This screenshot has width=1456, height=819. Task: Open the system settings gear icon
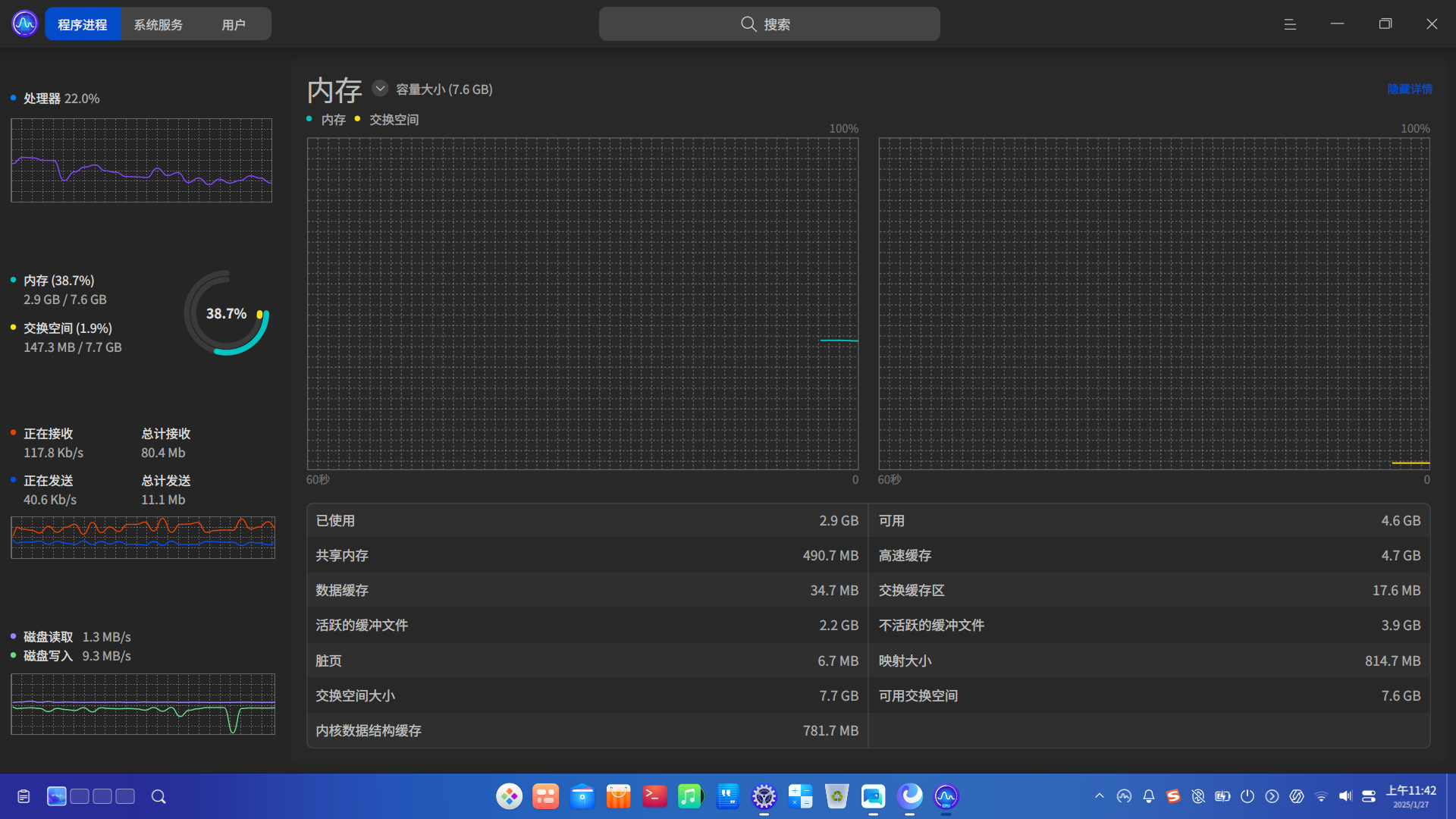pos(764,796)
